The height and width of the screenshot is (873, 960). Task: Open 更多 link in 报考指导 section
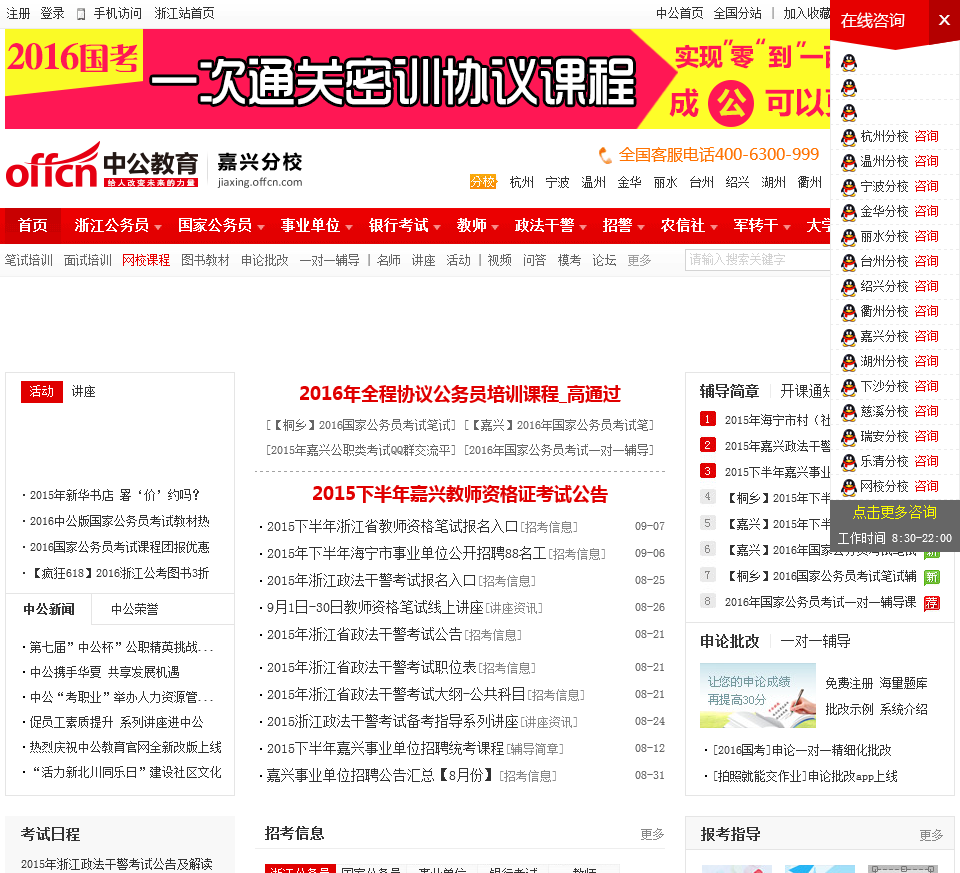click(931, 835)
